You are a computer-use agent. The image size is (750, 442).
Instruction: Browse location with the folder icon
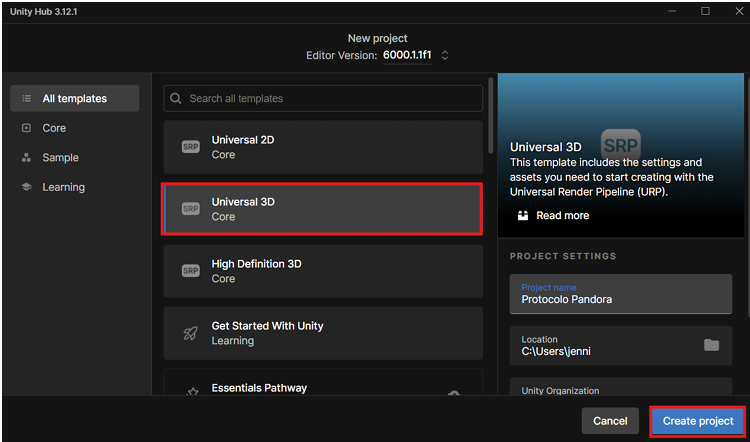pos(711,345)
